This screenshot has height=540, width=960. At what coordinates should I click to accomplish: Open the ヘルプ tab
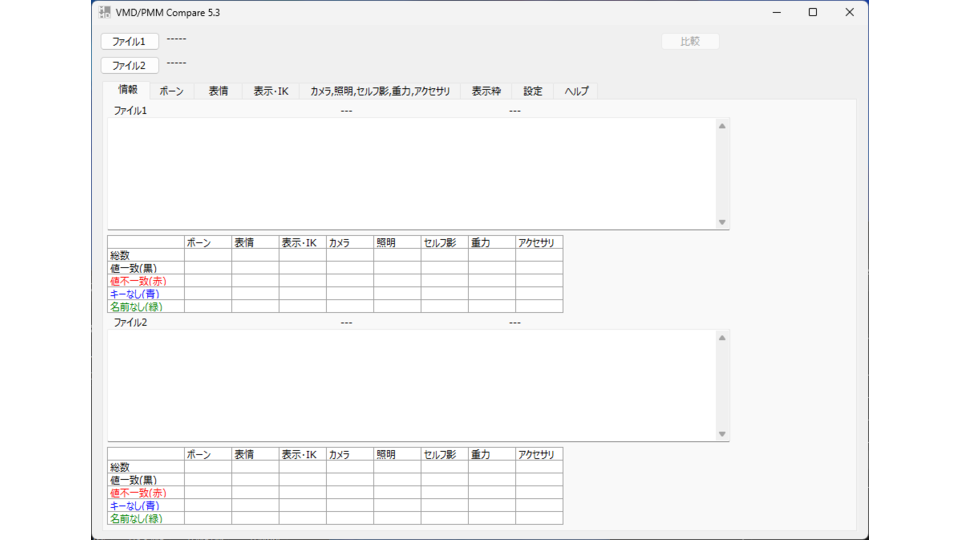pyautogui.click(x=576, y=91)
